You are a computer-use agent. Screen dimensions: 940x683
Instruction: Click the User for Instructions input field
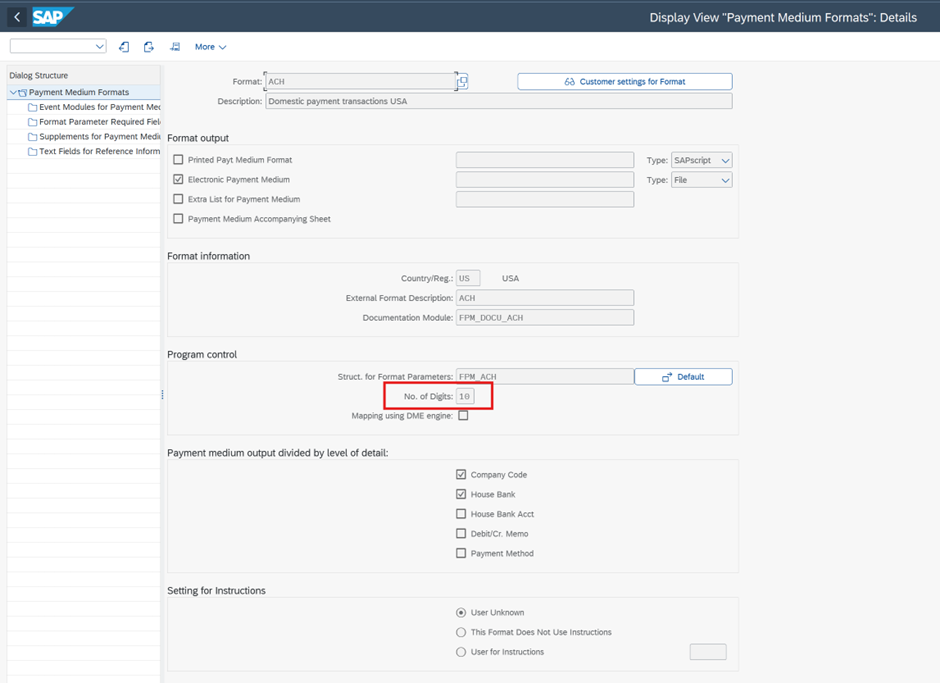pos(708,652)
